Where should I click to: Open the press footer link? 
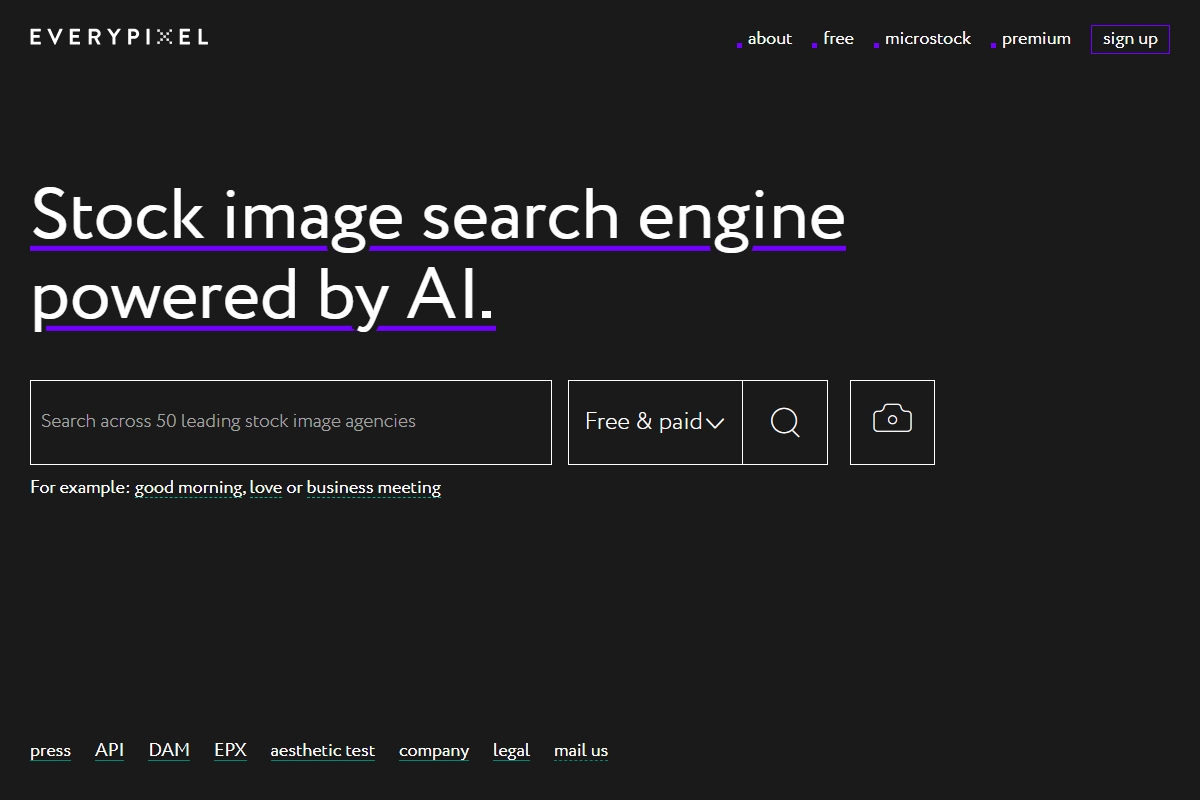(x=50, y=751)
